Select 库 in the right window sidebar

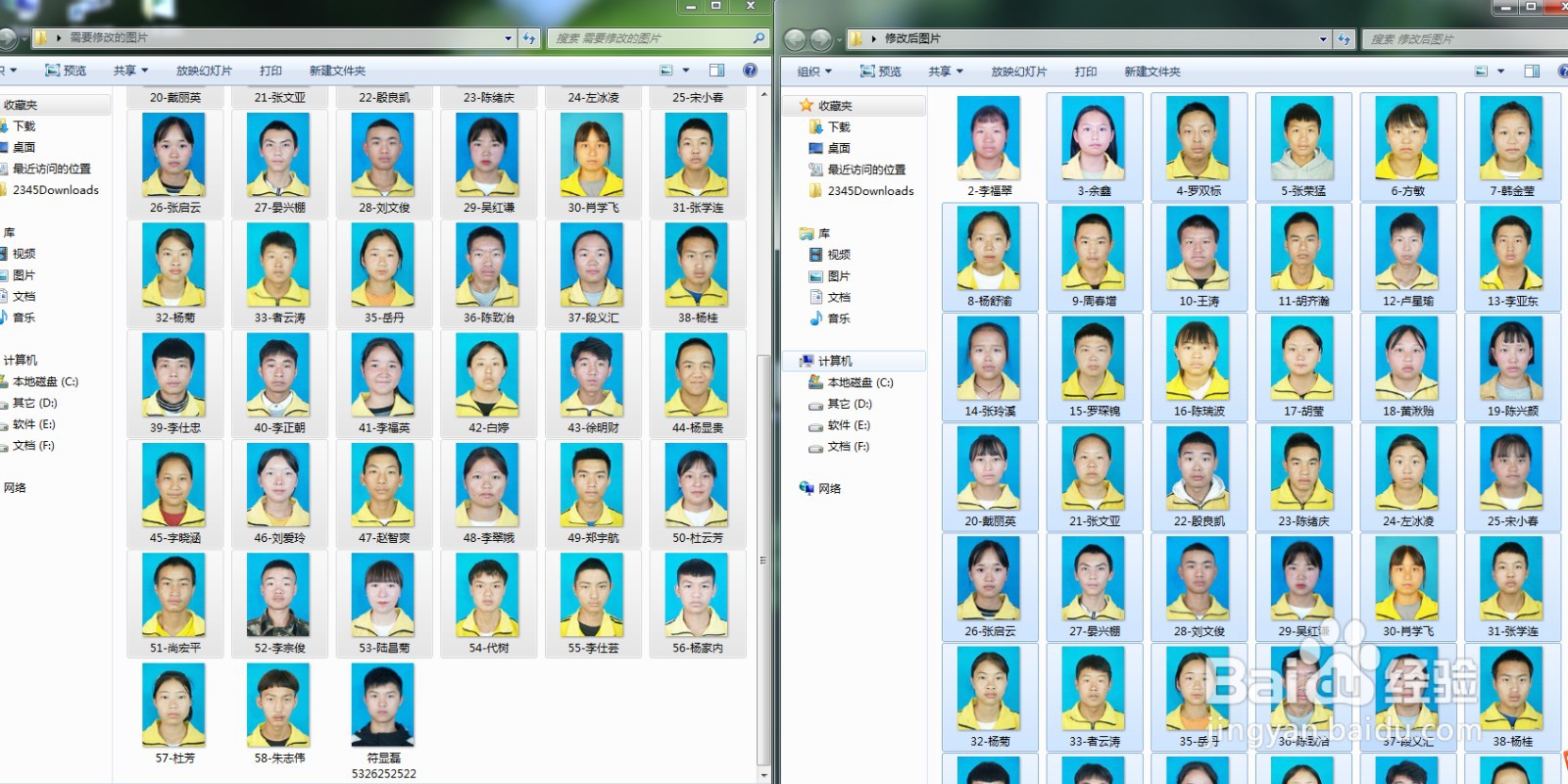click(x=815, y=233)
